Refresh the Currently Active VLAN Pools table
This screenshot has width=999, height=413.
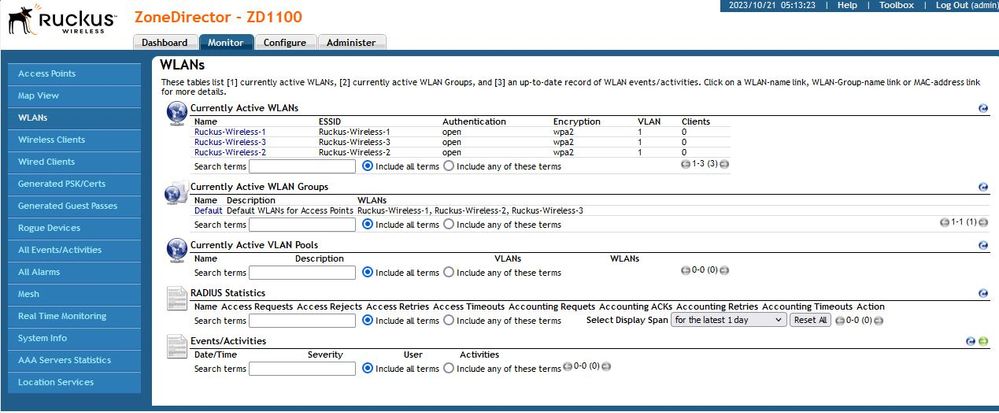click(983, 246)
